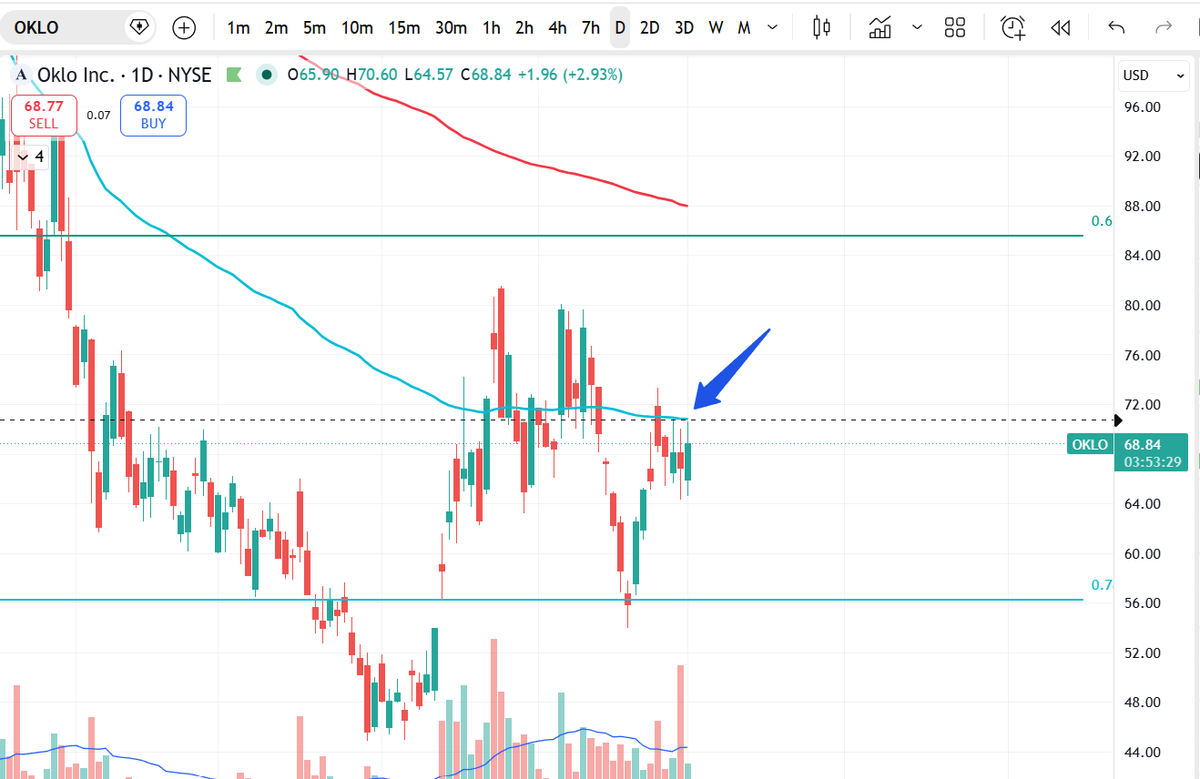The height and width of the screenshot is (779, 1200).
Task: Switch chart to 1h interval
Action: click(x=491, y=27)
